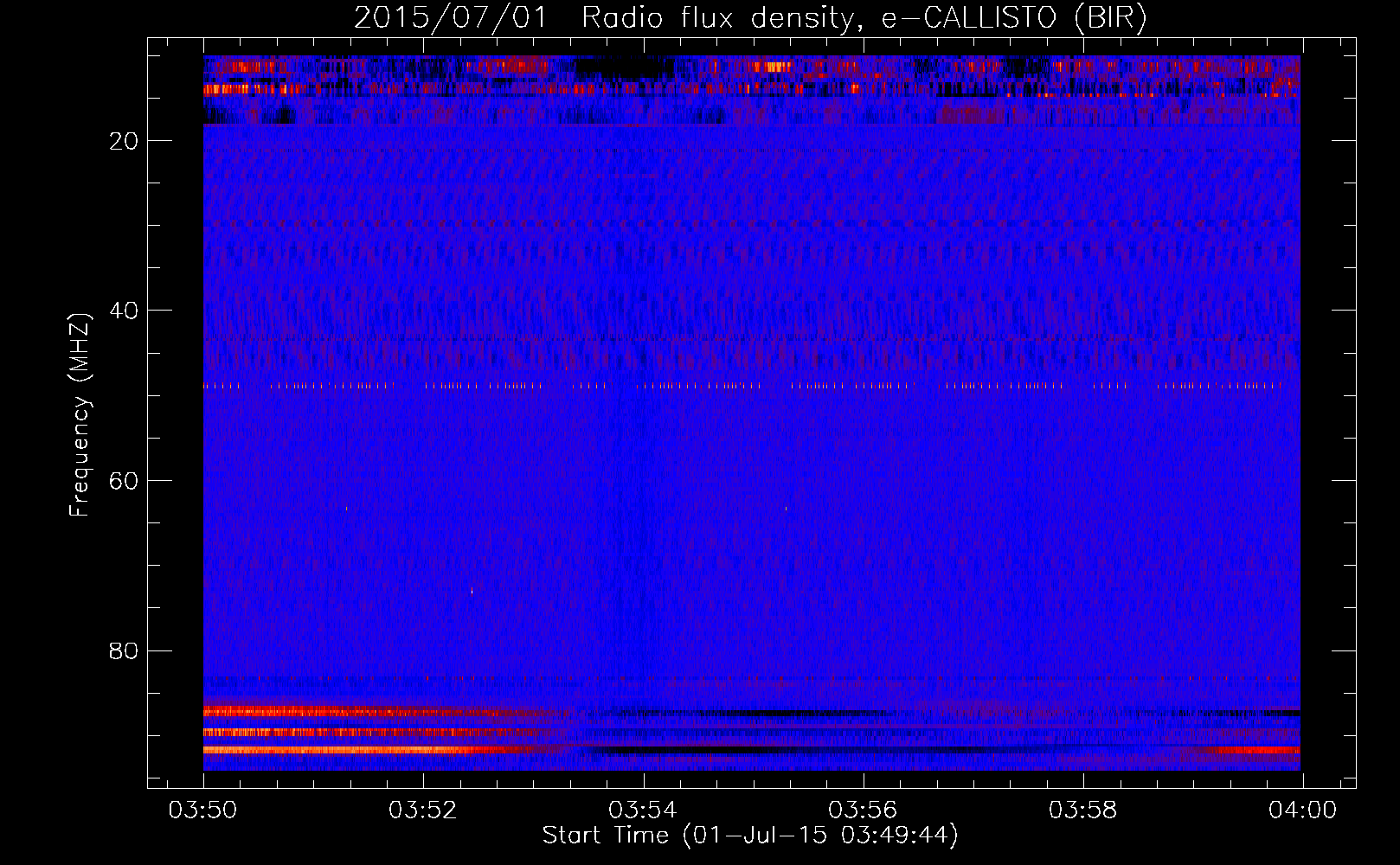Click the '03:56' time tick label
The width and height of the screenshot is (1400, 865).
863,811
